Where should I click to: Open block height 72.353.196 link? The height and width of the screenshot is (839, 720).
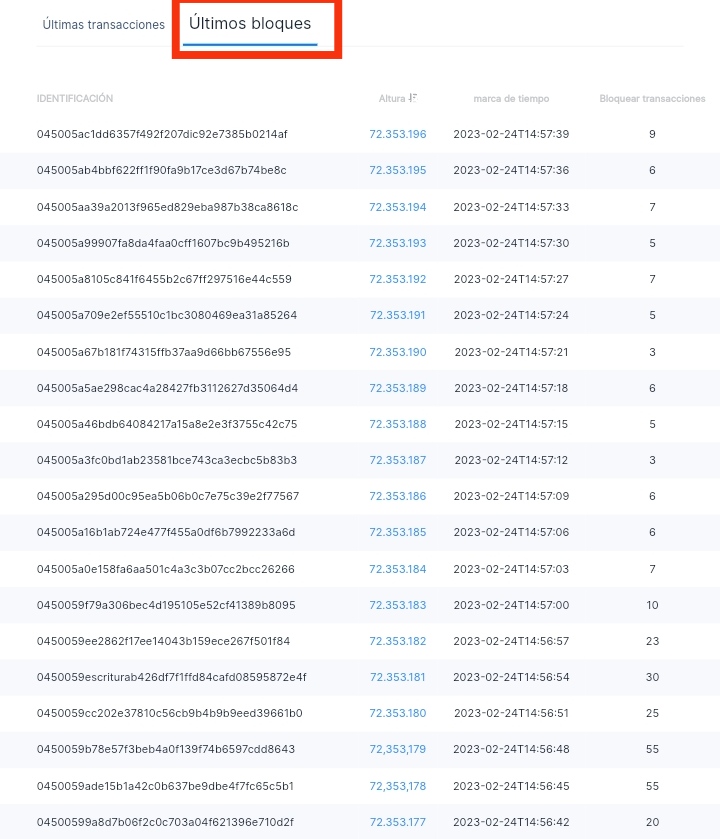(397, 134)
